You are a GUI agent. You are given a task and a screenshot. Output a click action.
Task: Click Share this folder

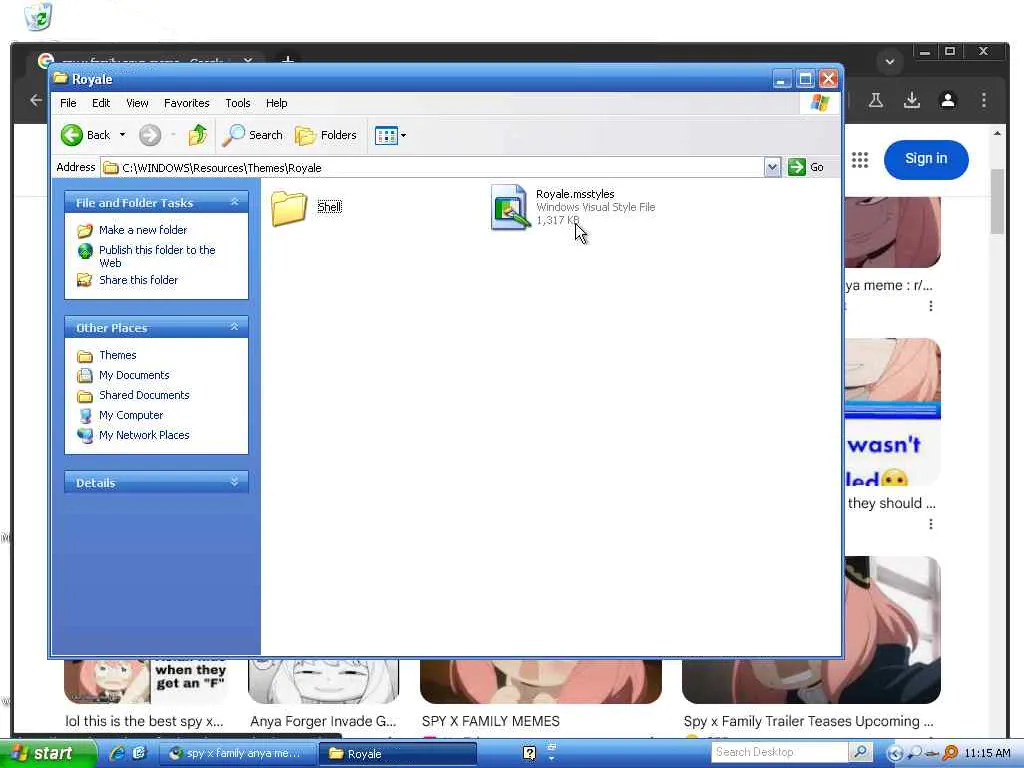click(x=138, y=280)
